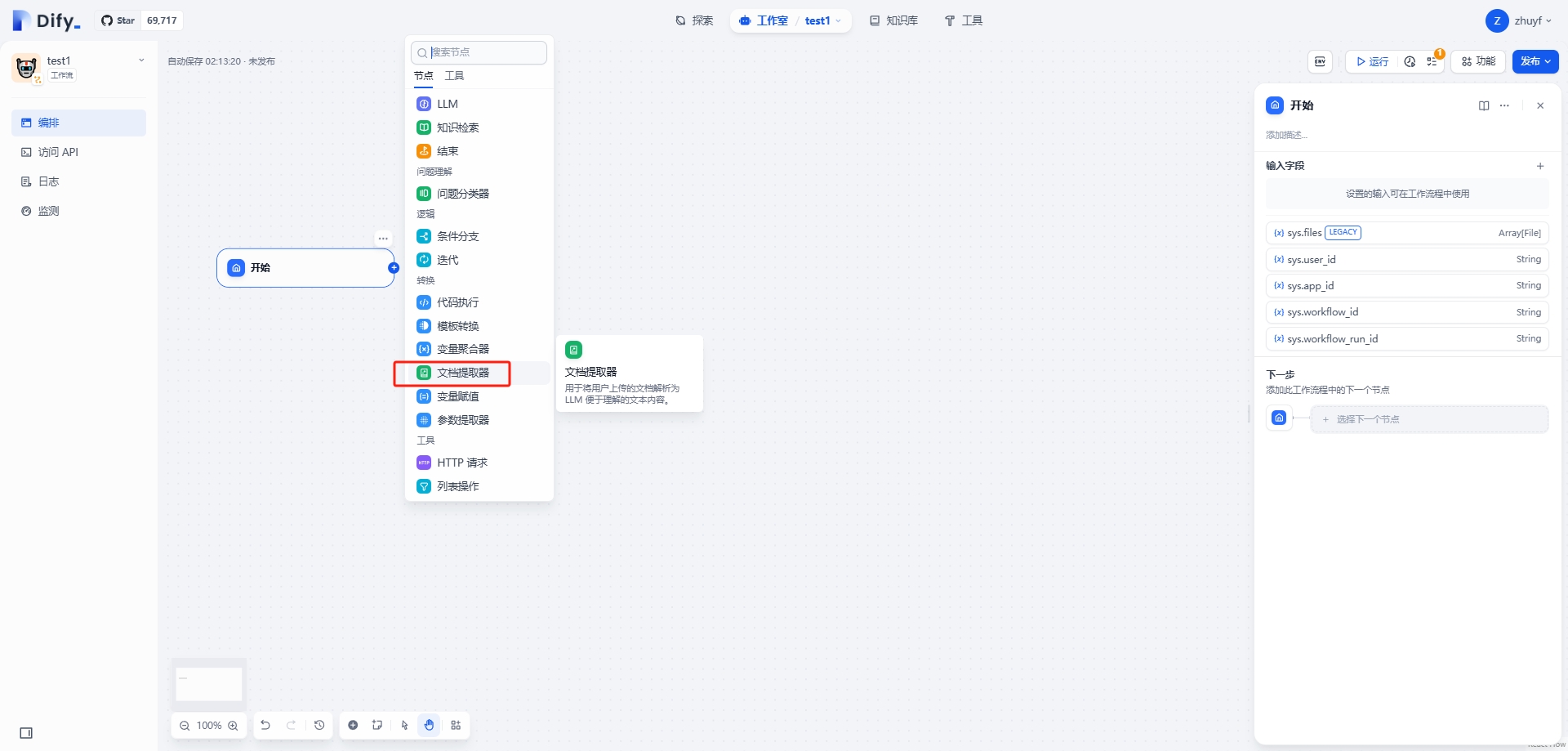Switch to pointer selection mode

(404, 725)
